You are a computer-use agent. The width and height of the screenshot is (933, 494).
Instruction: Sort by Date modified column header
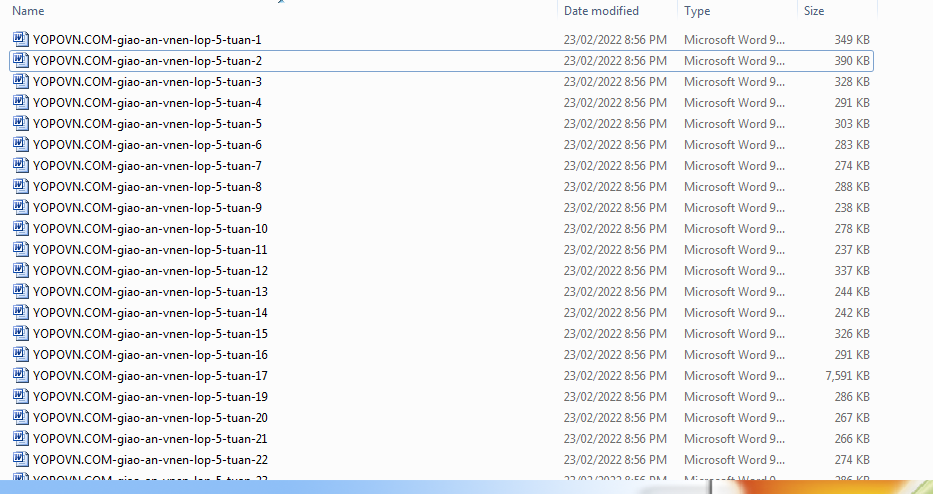601,11
